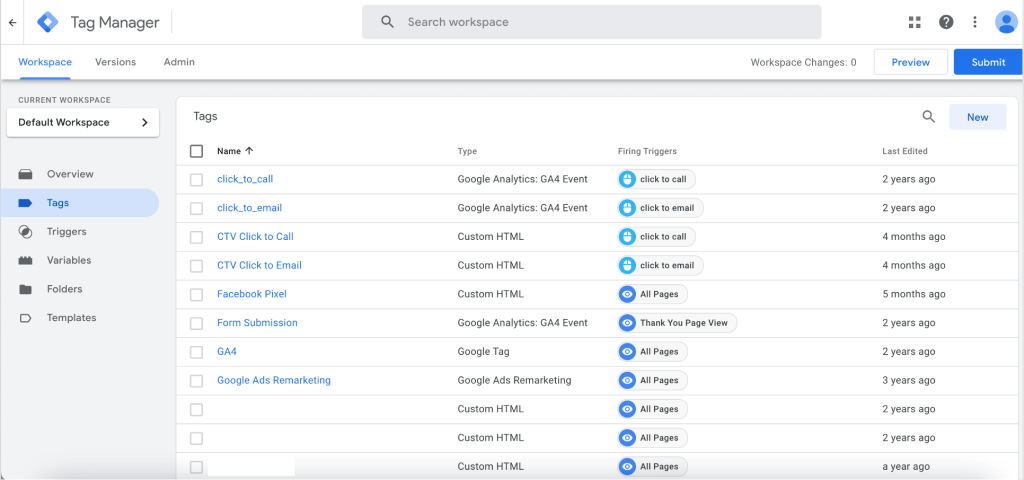Open the Default Workspace selector
Viewport: 1024px width, 480px height.
(x=83, y=122)
